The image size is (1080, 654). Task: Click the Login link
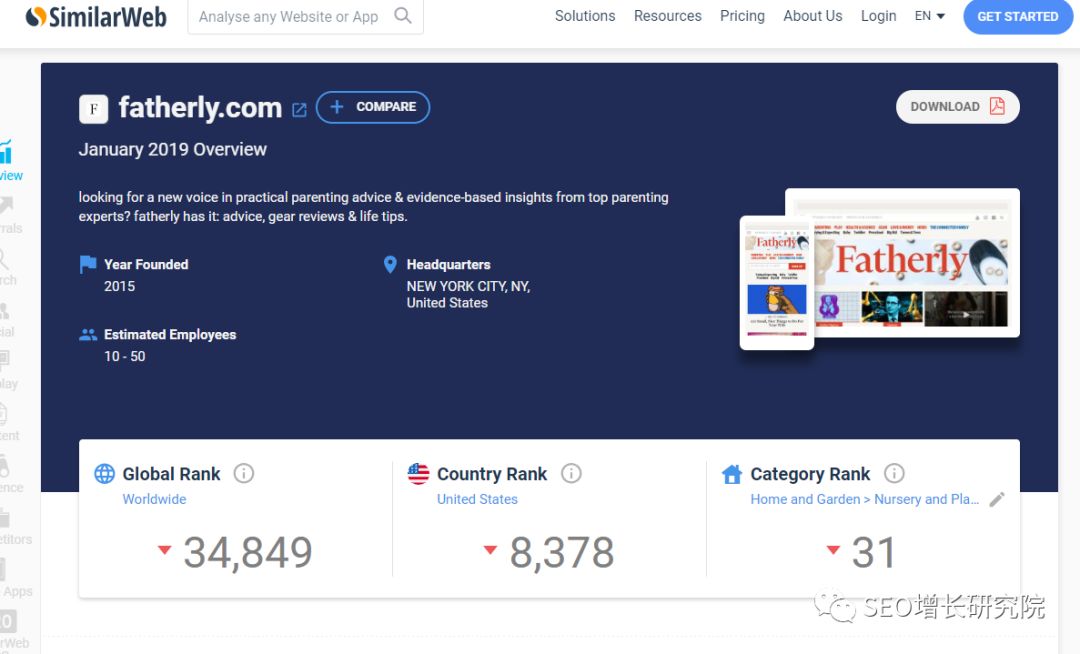click(878, 16)
